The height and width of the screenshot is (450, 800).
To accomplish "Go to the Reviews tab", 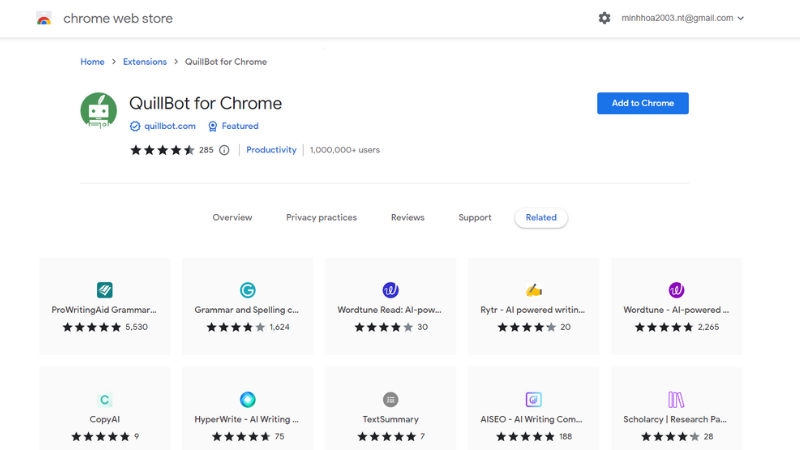I will click(407, 217).
